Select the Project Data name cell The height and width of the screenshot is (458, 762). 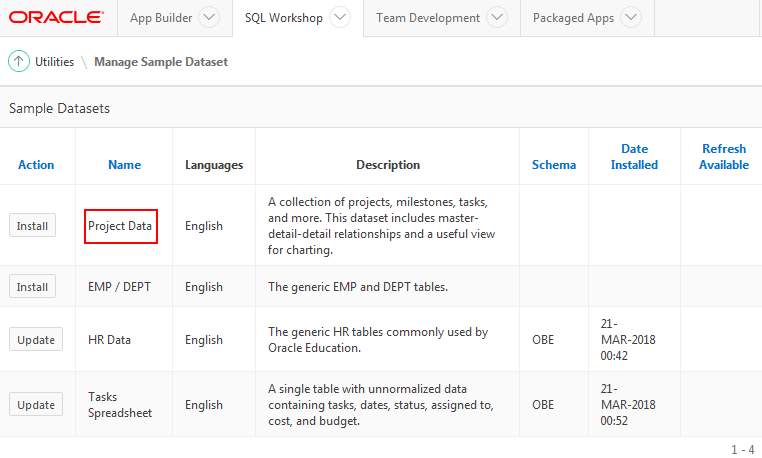click(120, 226)
